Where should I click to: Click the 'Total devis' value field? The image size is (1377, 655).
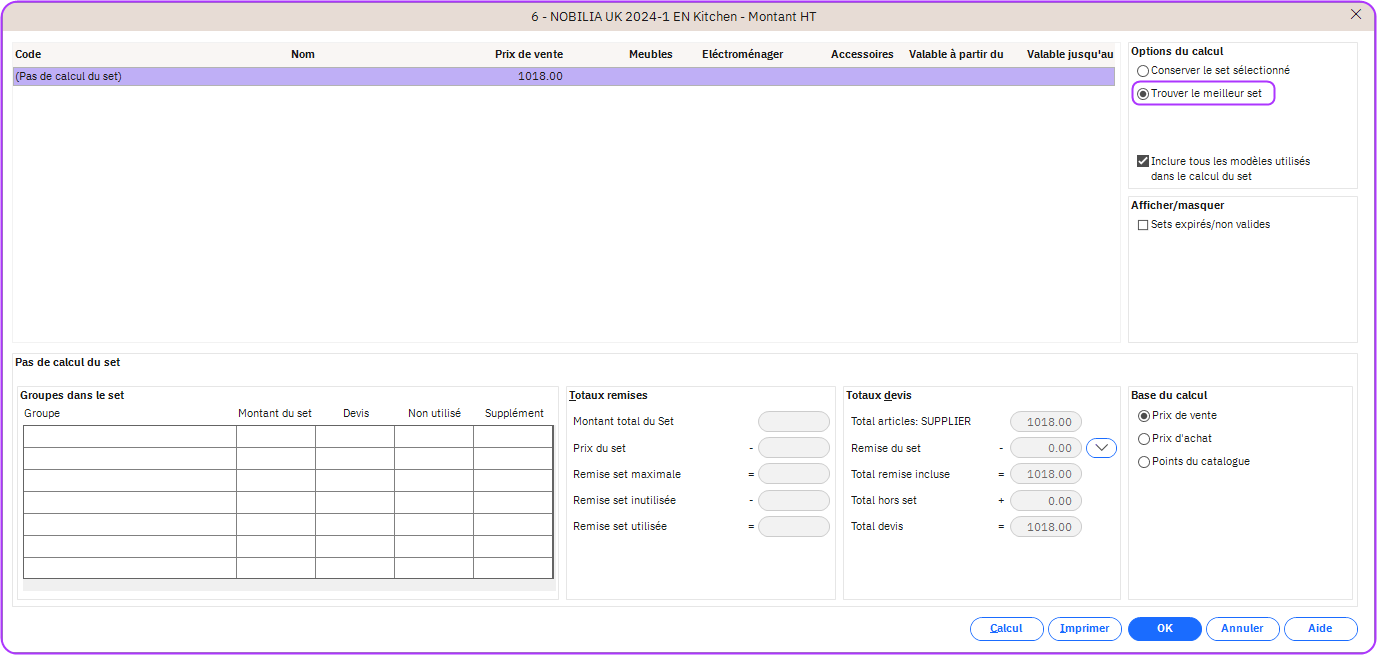tap(1046, 527)
